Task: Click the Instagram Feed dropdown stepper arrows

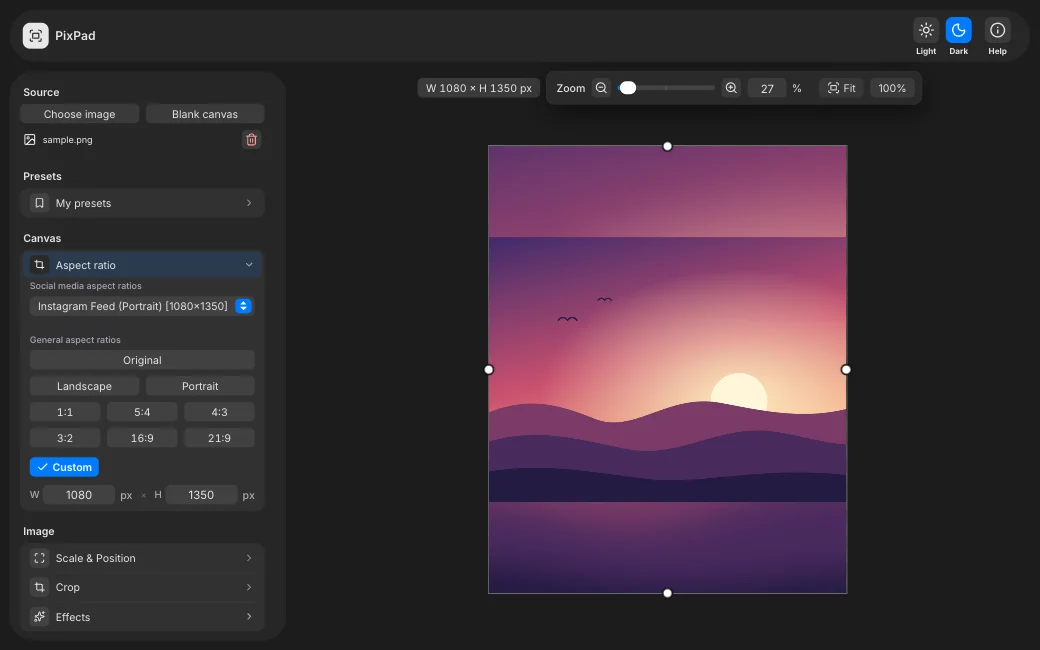Action: (x=243, y=306)
